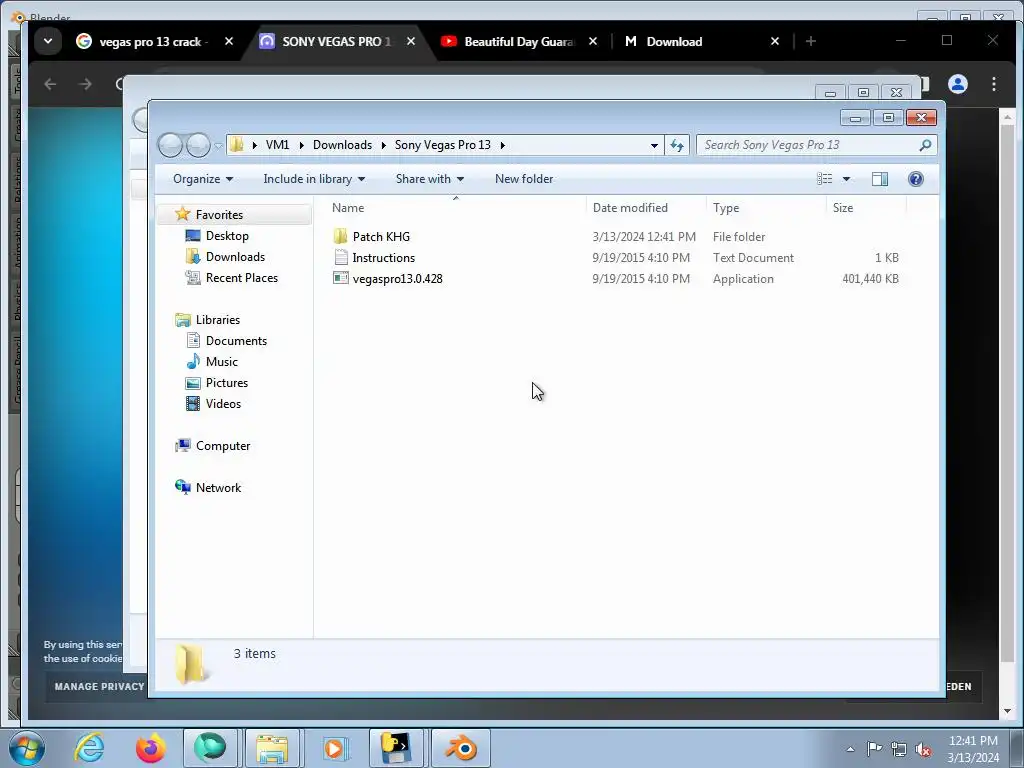The height and width of the screenshot is (768, 1024).
Task: Click the Python console taskbar icon
Action: coord(396,748)
